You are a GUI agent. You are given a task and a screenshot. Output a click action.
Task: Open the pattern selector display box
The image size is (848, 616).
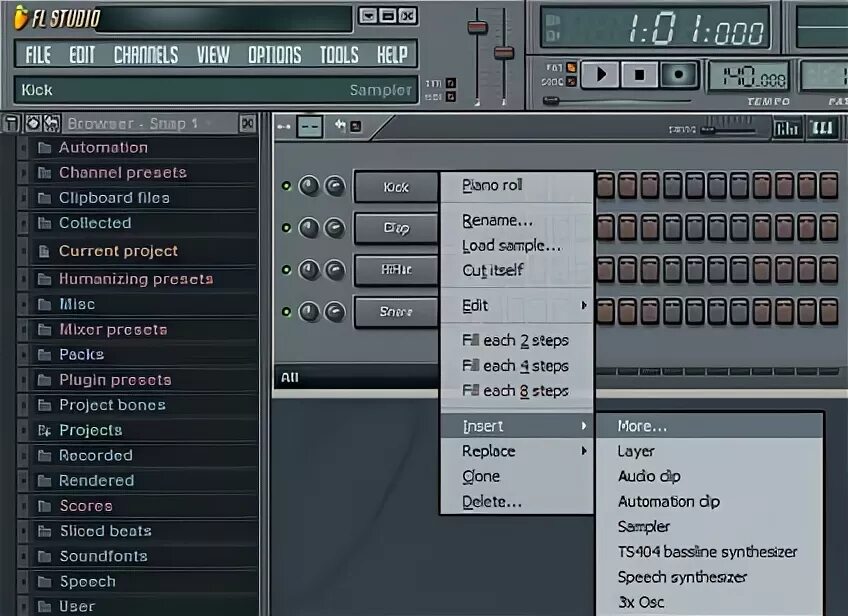click(309, 127)
